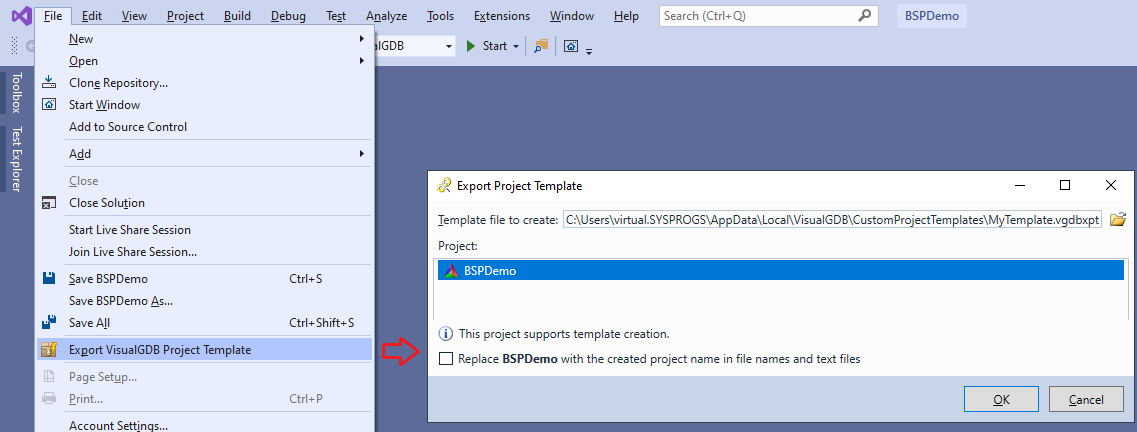Image resolution: width=1137 pixels, height=432 pixels.
Task: Click OK in Export Project Template dialog
Action: coord(1001,399)
